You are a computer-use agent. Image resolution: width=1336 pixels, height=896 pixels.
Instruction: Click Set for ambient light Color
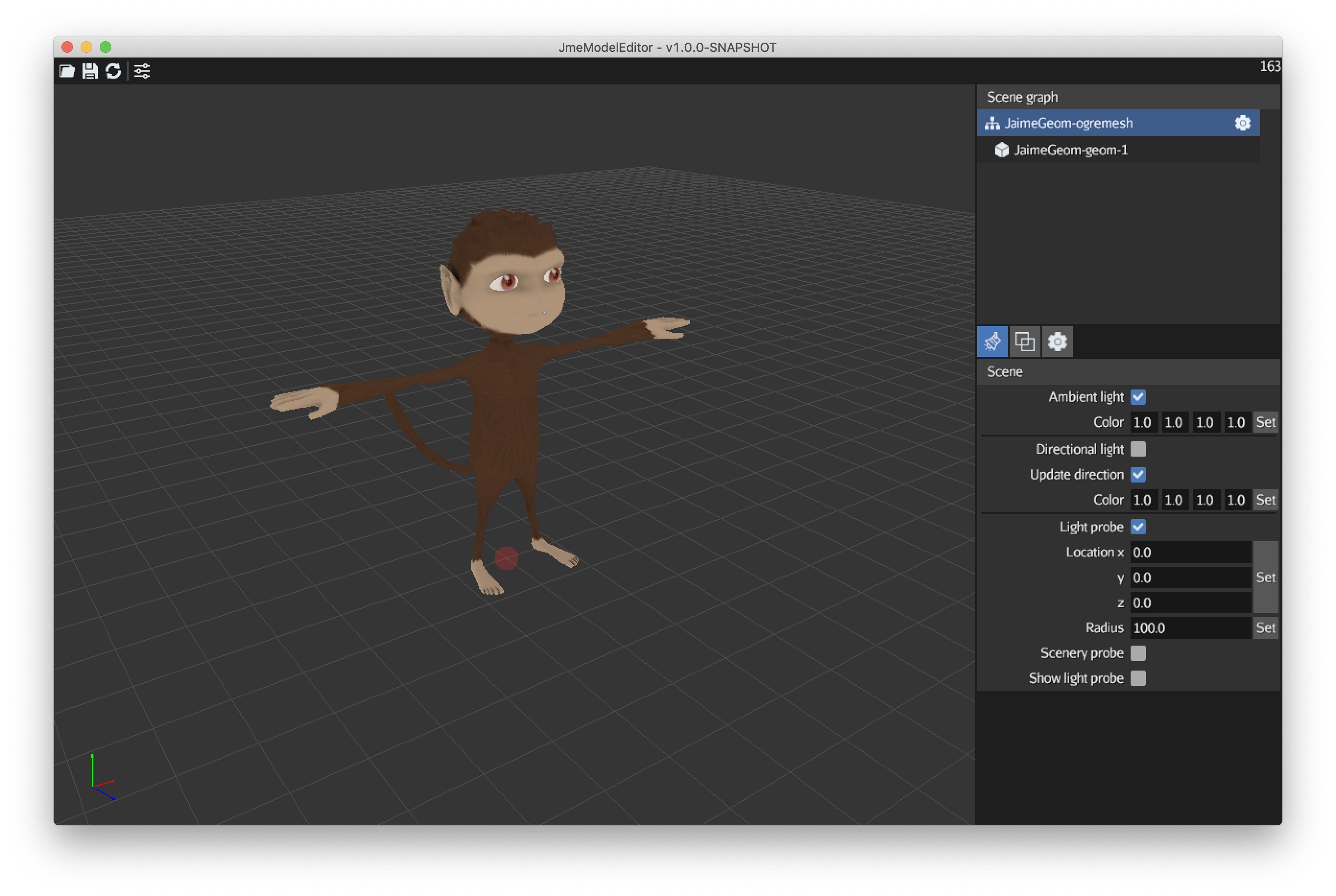1265,422
